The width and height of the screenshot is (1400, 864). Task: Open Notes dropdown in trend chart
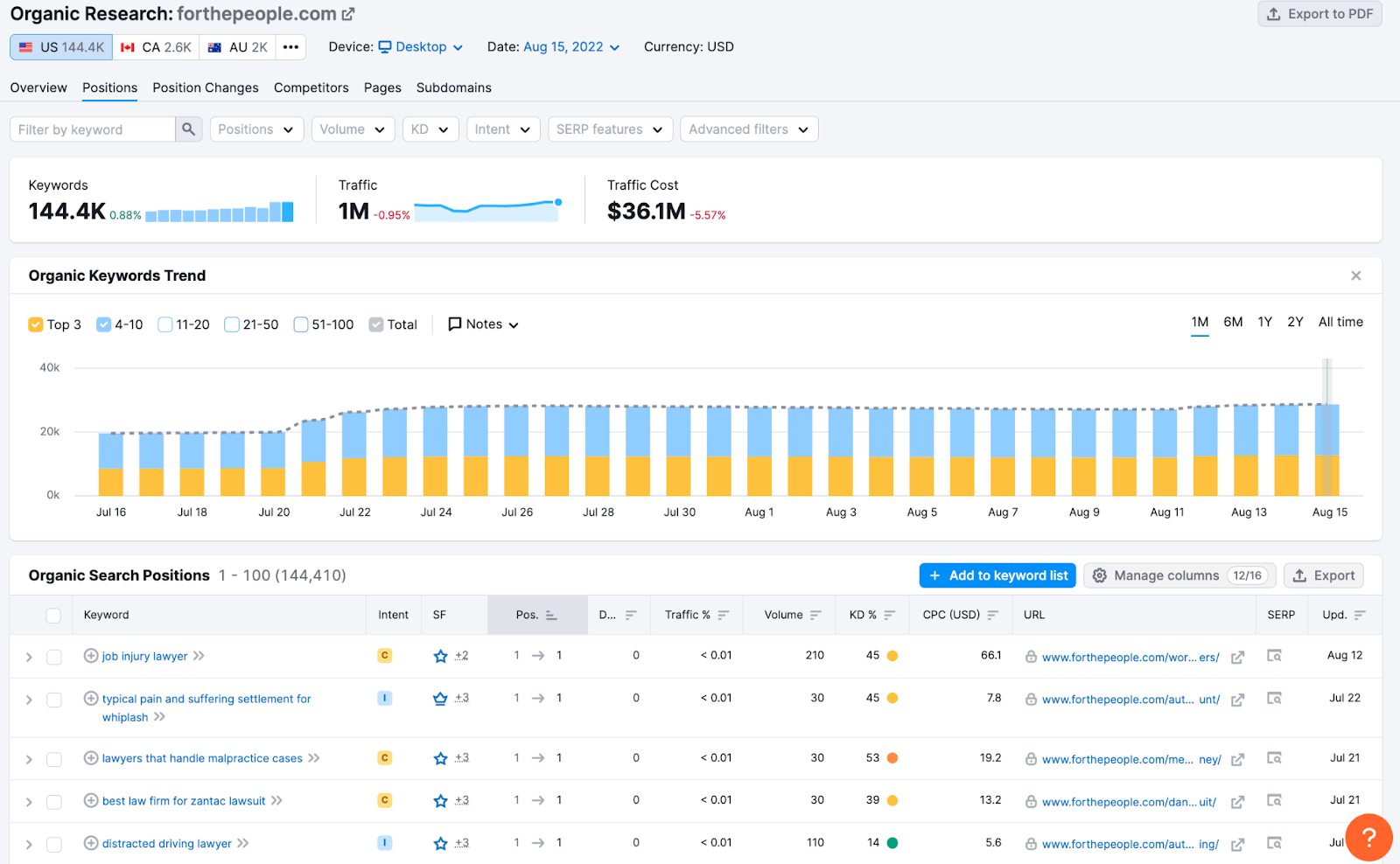click(483, 324)
